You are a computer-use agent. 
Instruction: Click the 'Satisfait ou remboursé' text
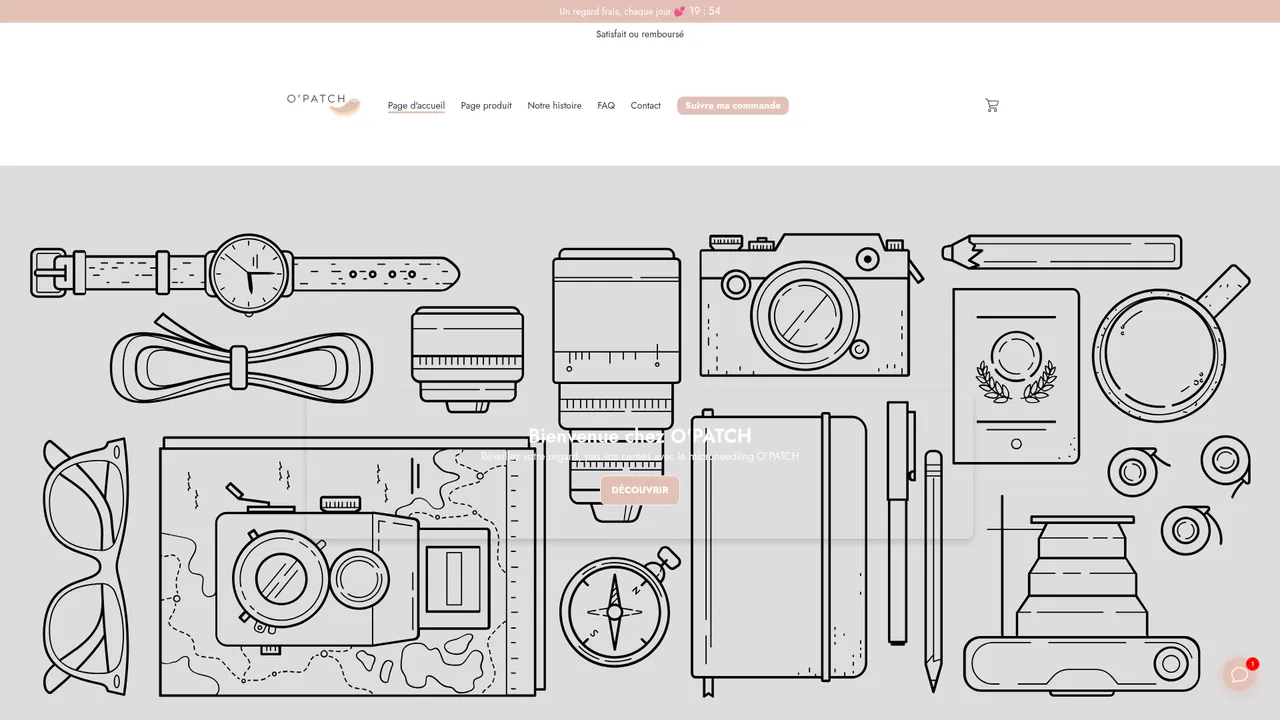click(640, 34)
